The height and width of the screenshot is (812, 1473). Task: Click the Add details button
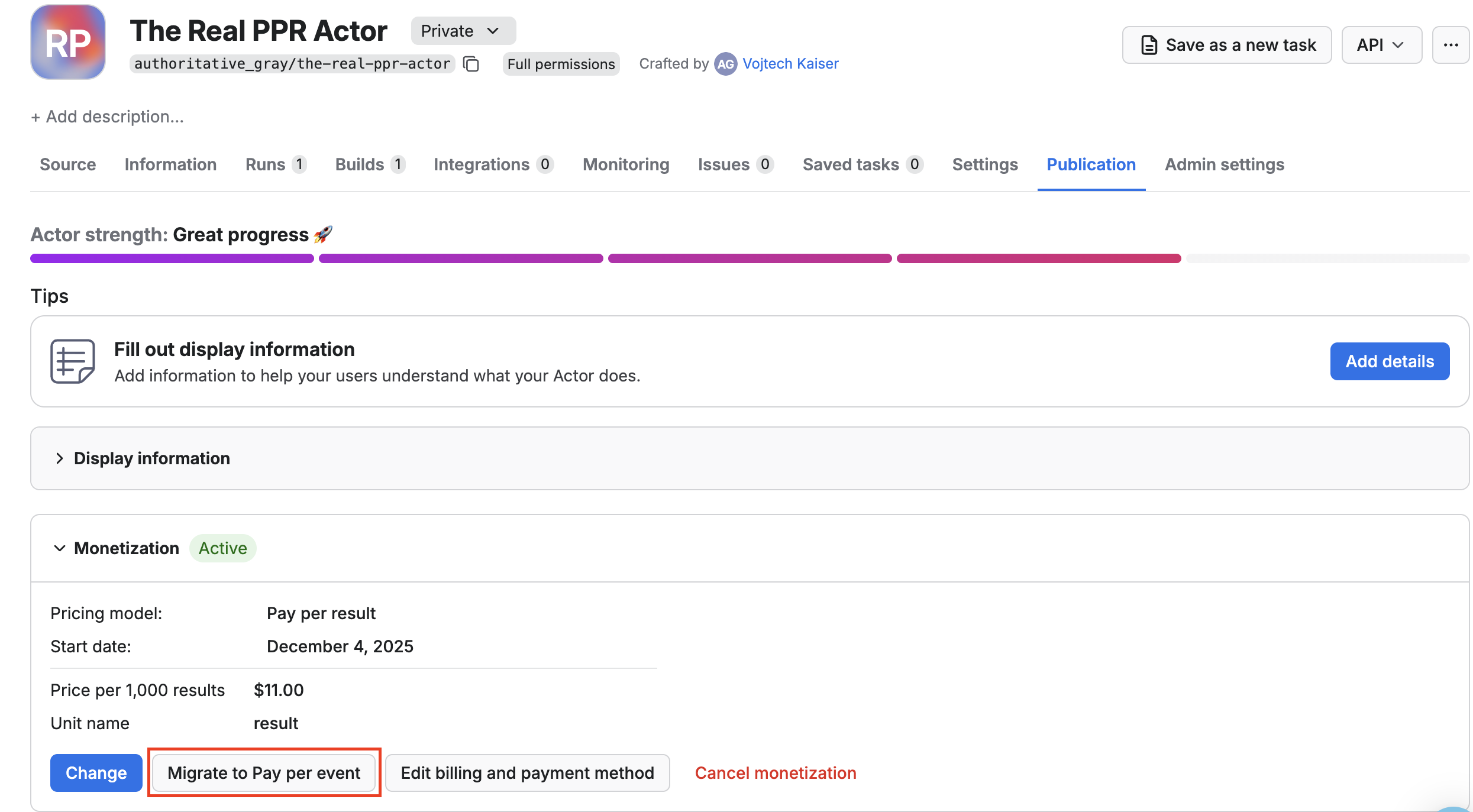(1389, 361)
